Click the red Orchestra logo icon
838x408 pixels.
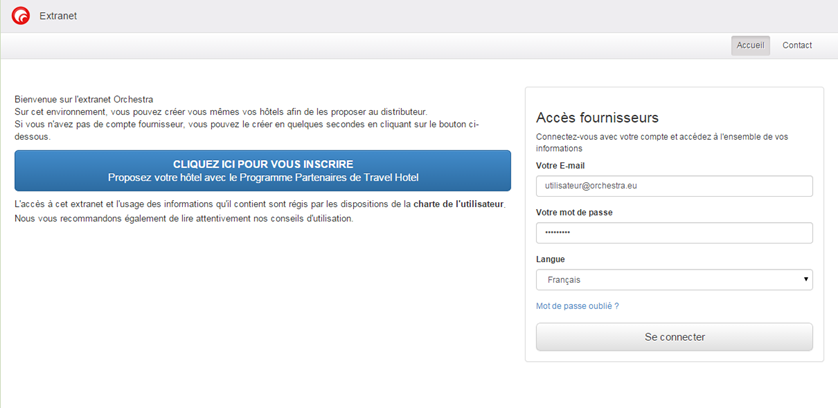(x=20, y=16)
